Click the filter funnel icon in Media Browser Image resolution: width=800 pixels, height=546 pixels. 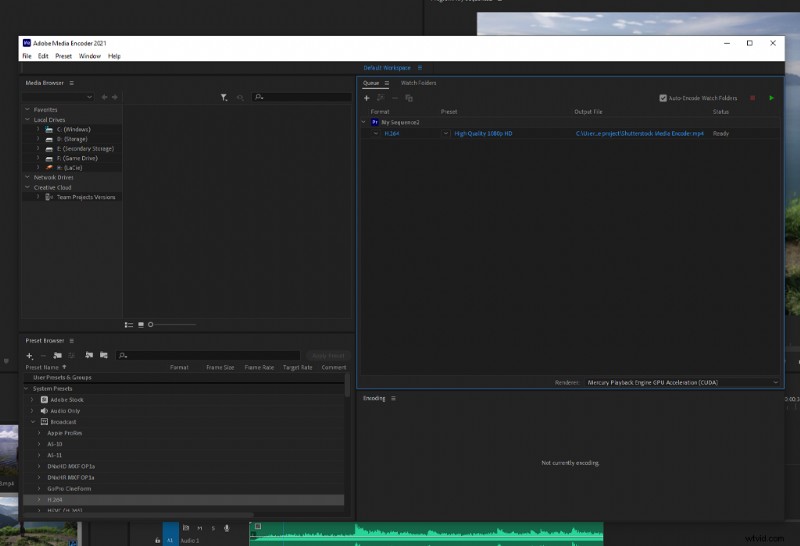pyautogui.click(x=224, y=97)
